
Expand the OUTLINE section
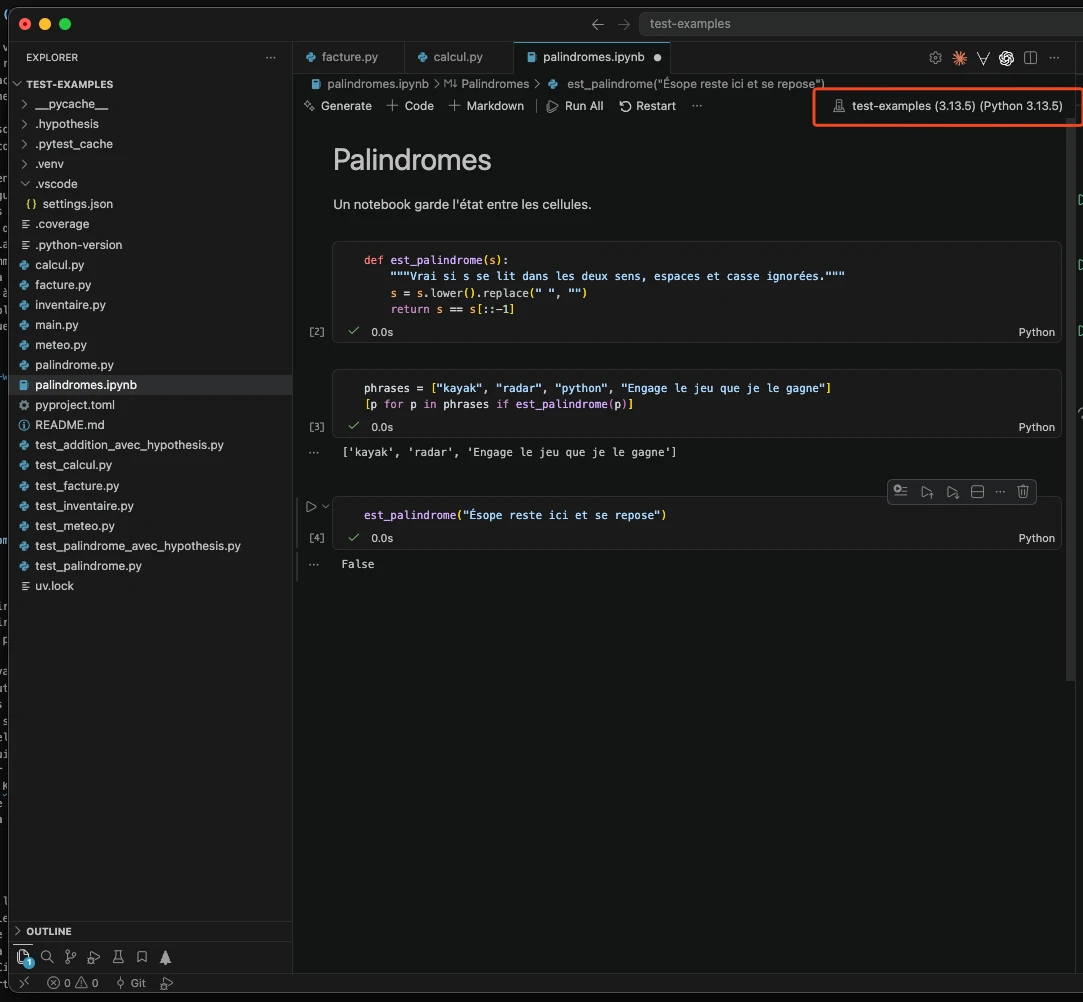(x=48, y=931)
